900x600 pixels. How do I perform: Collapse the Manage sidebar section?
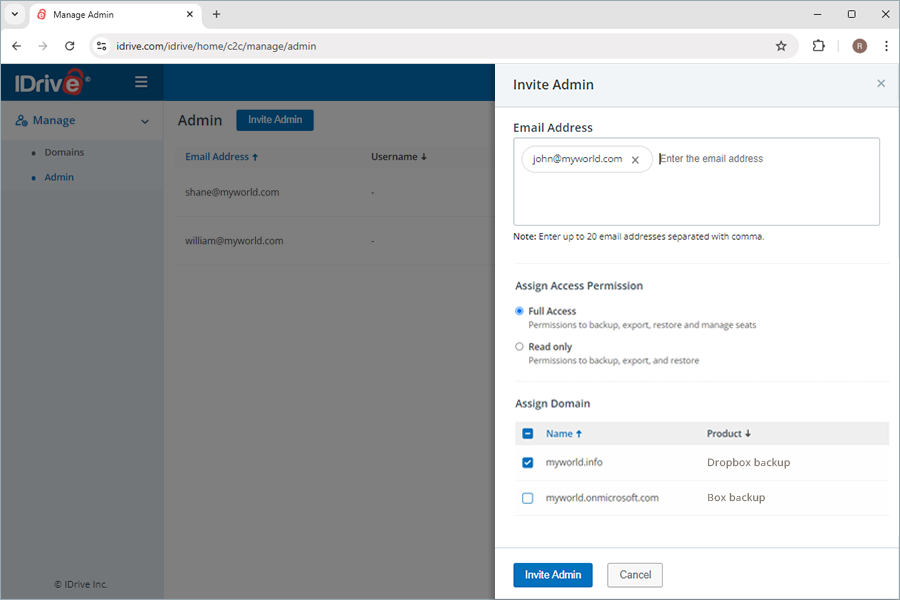point(145,121)
